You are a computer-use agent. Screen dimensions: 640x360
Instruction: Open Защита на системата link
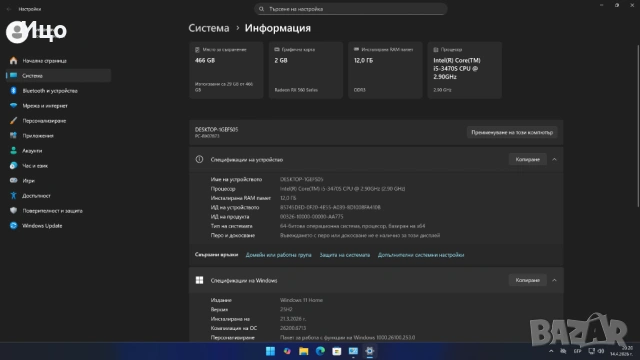coord(344,255)
